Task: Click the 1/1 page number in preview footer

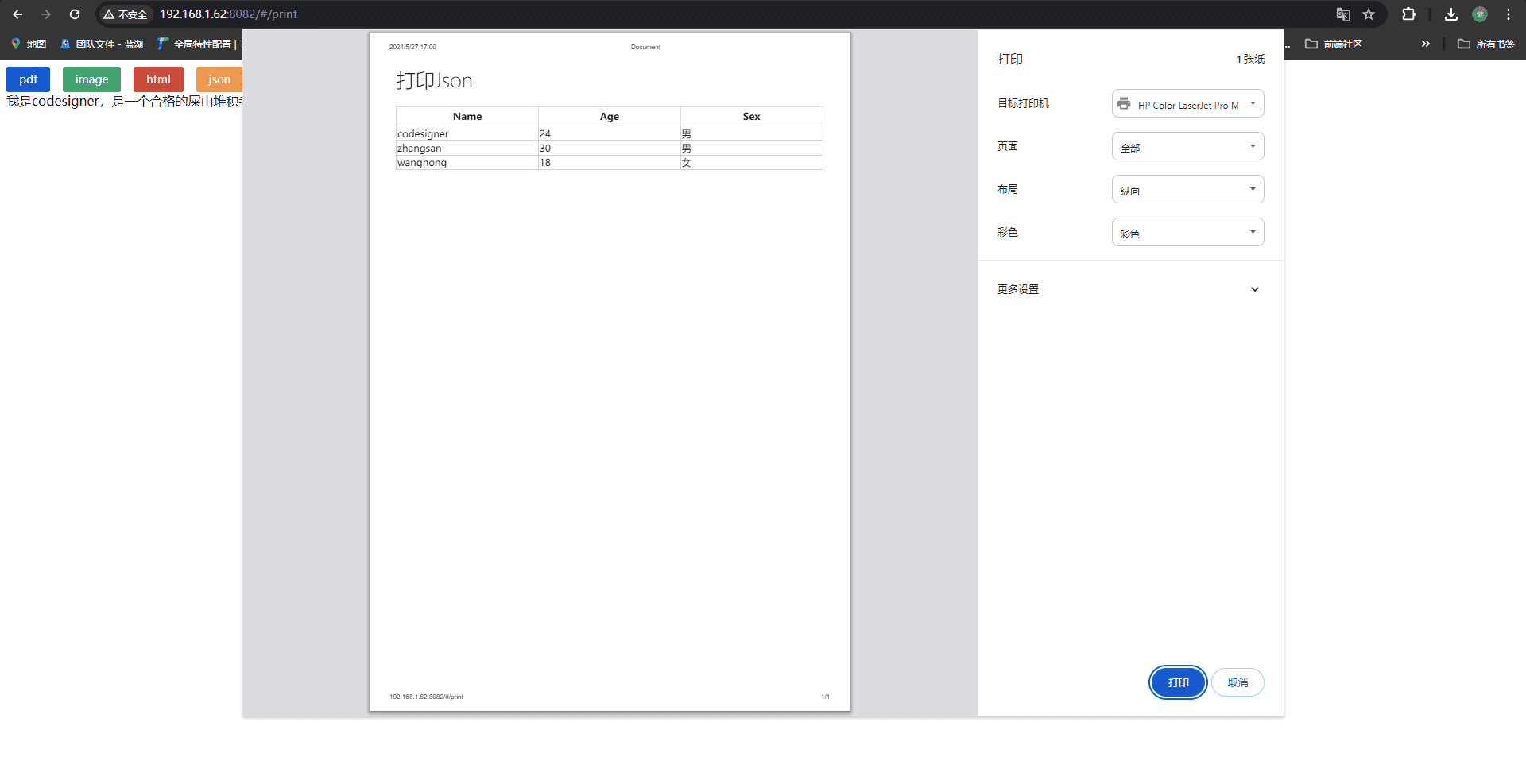Action: [825, 697]
